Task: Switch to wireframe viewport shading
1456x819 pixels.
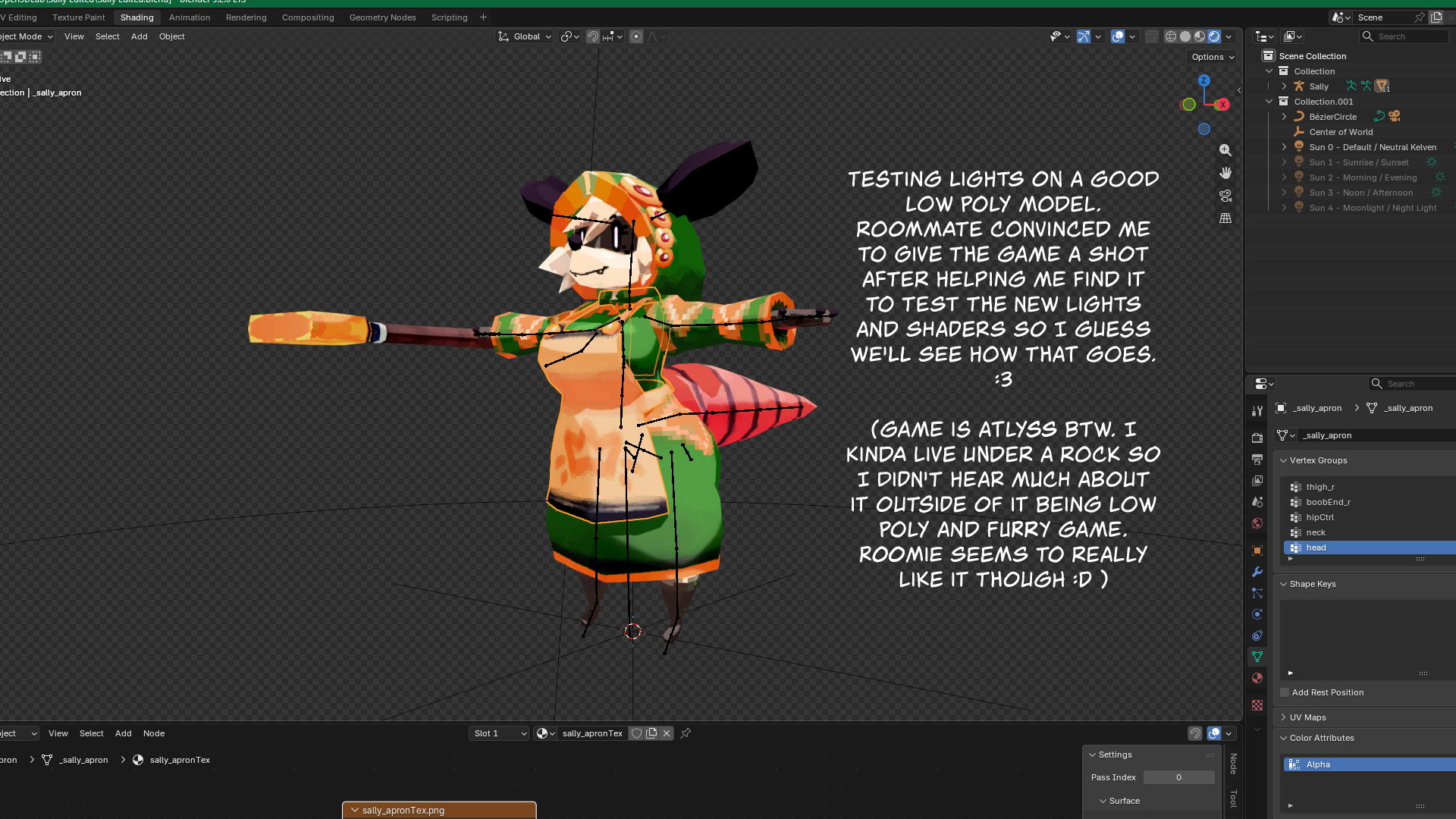Action: 1171,36
